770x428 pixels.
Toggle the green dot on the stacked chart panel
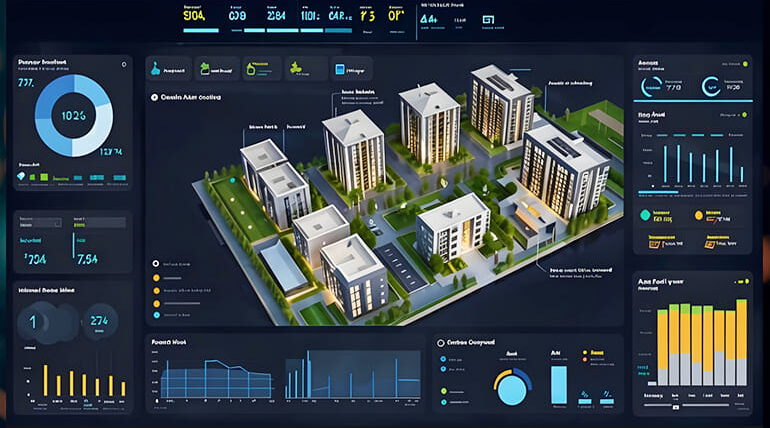click(x=747, y=281)
